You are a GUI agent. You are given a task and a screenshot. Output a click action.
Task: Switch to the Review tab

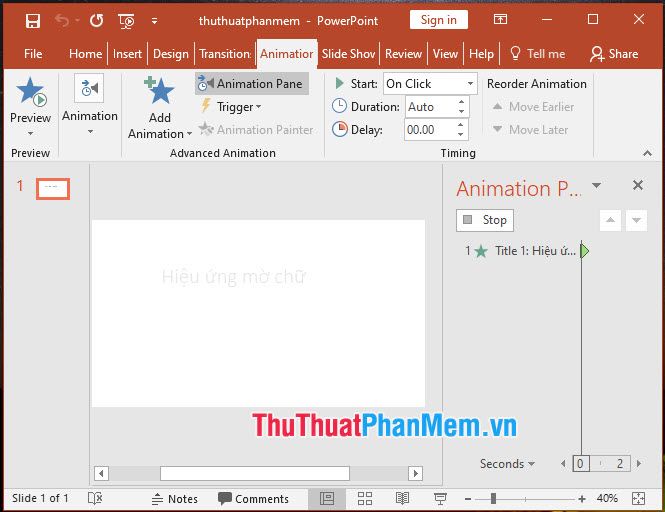coord(403,54)
